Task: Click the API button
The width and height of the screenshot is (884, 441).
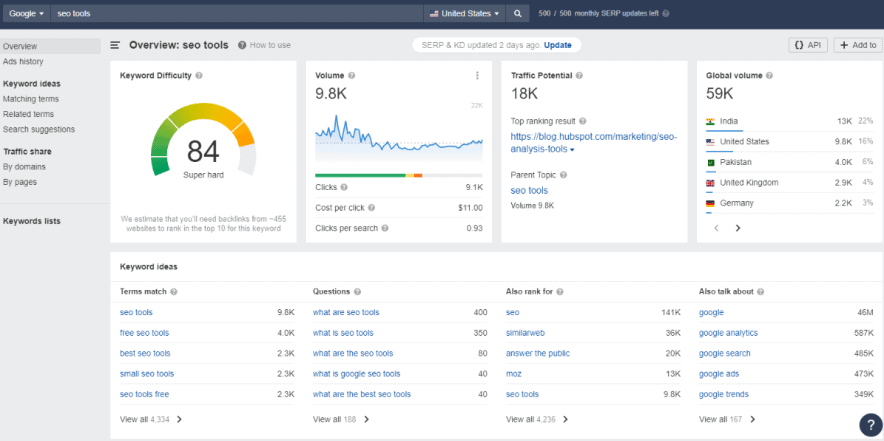Action: (808, 45)
